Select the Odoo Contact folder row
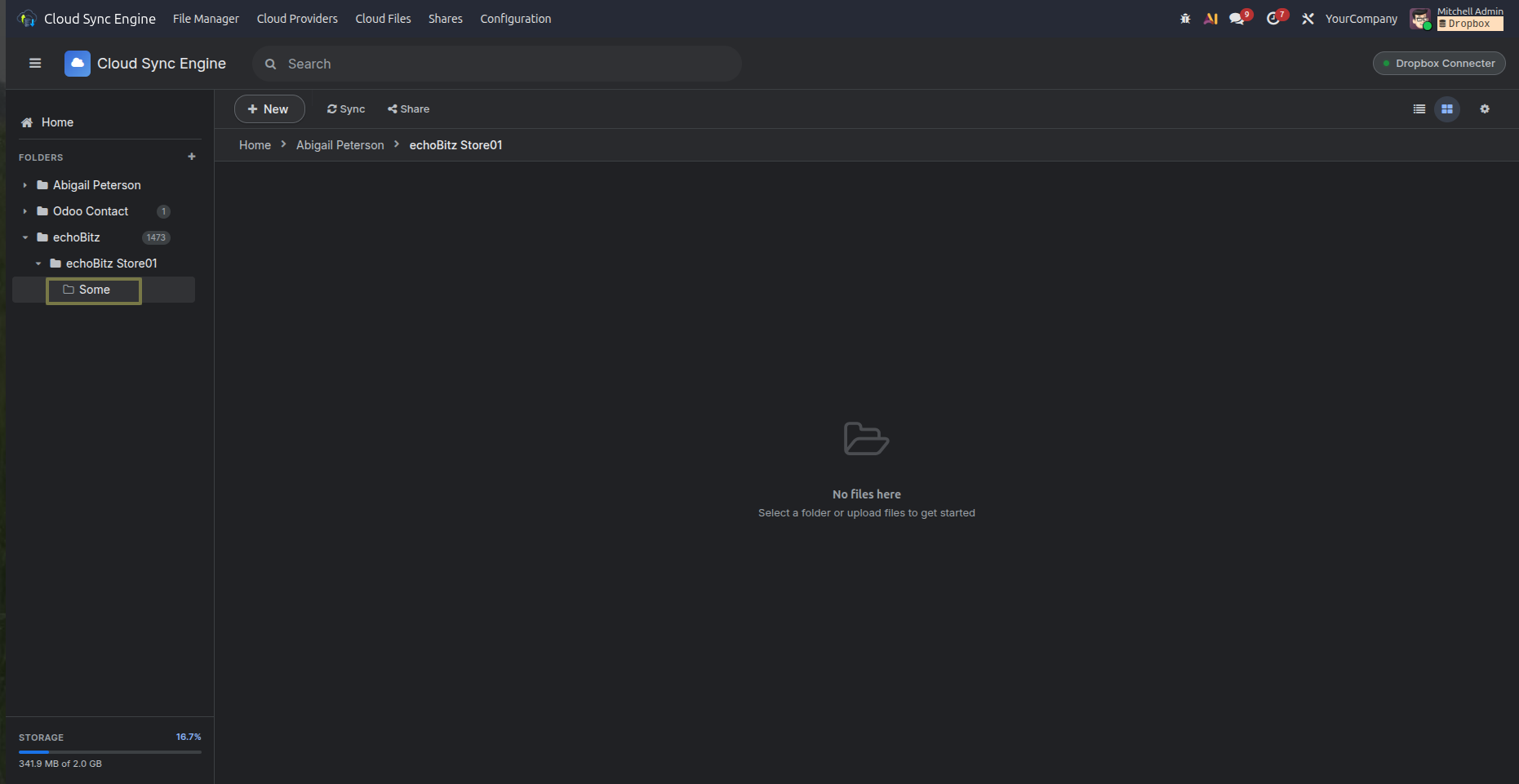 tap(104, 211)
